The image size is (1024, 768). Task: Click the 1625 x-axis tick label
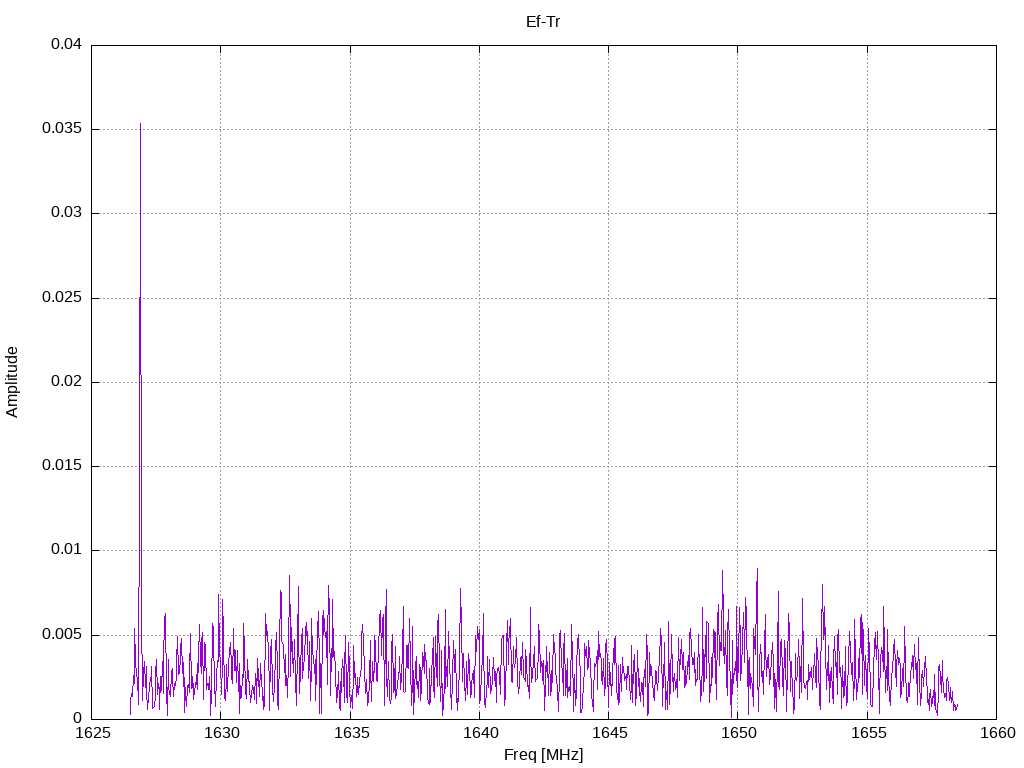[92, 734]
